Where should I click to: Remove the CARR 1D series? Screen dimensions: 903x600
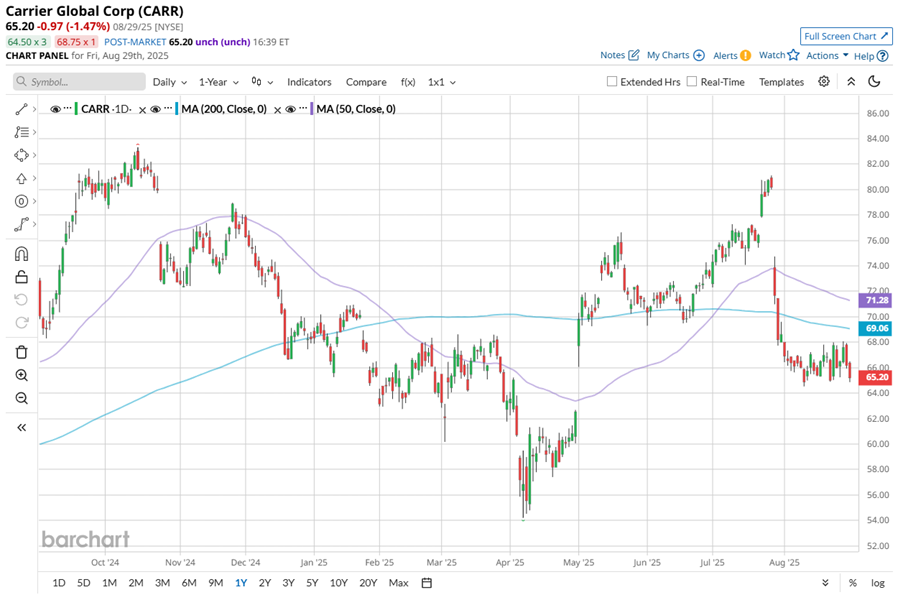coord(142,110)
